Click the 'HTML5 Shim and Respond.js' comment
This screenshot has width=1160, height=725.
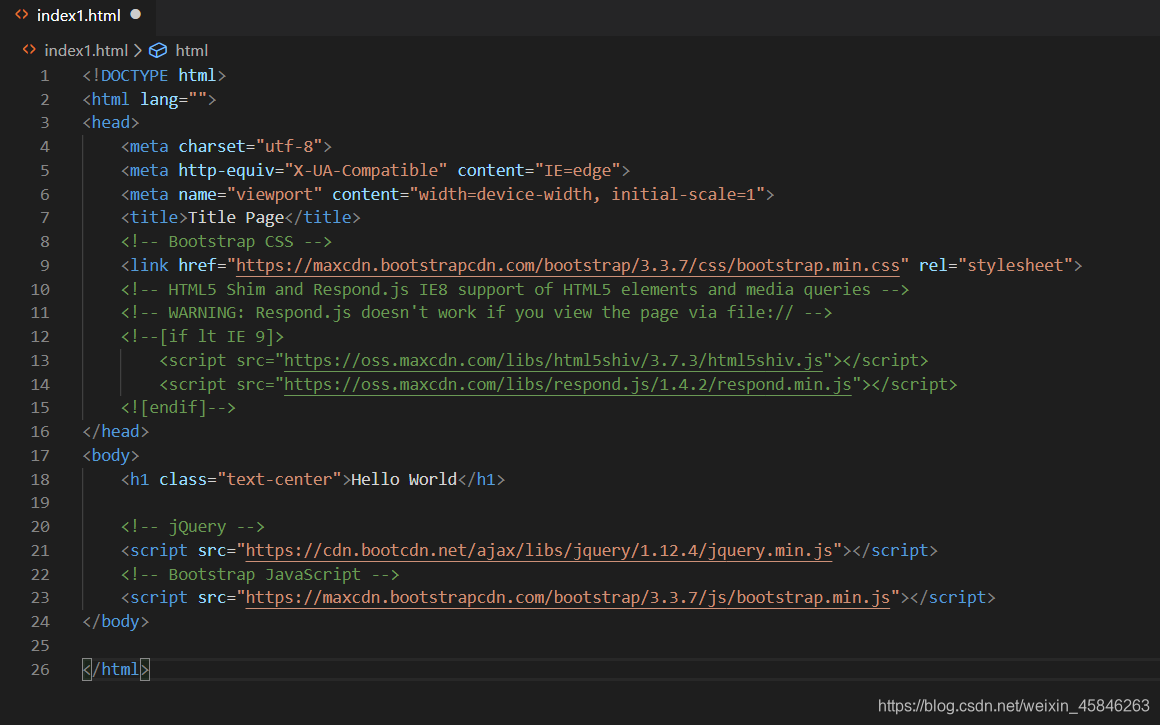(x=515, y=289)
